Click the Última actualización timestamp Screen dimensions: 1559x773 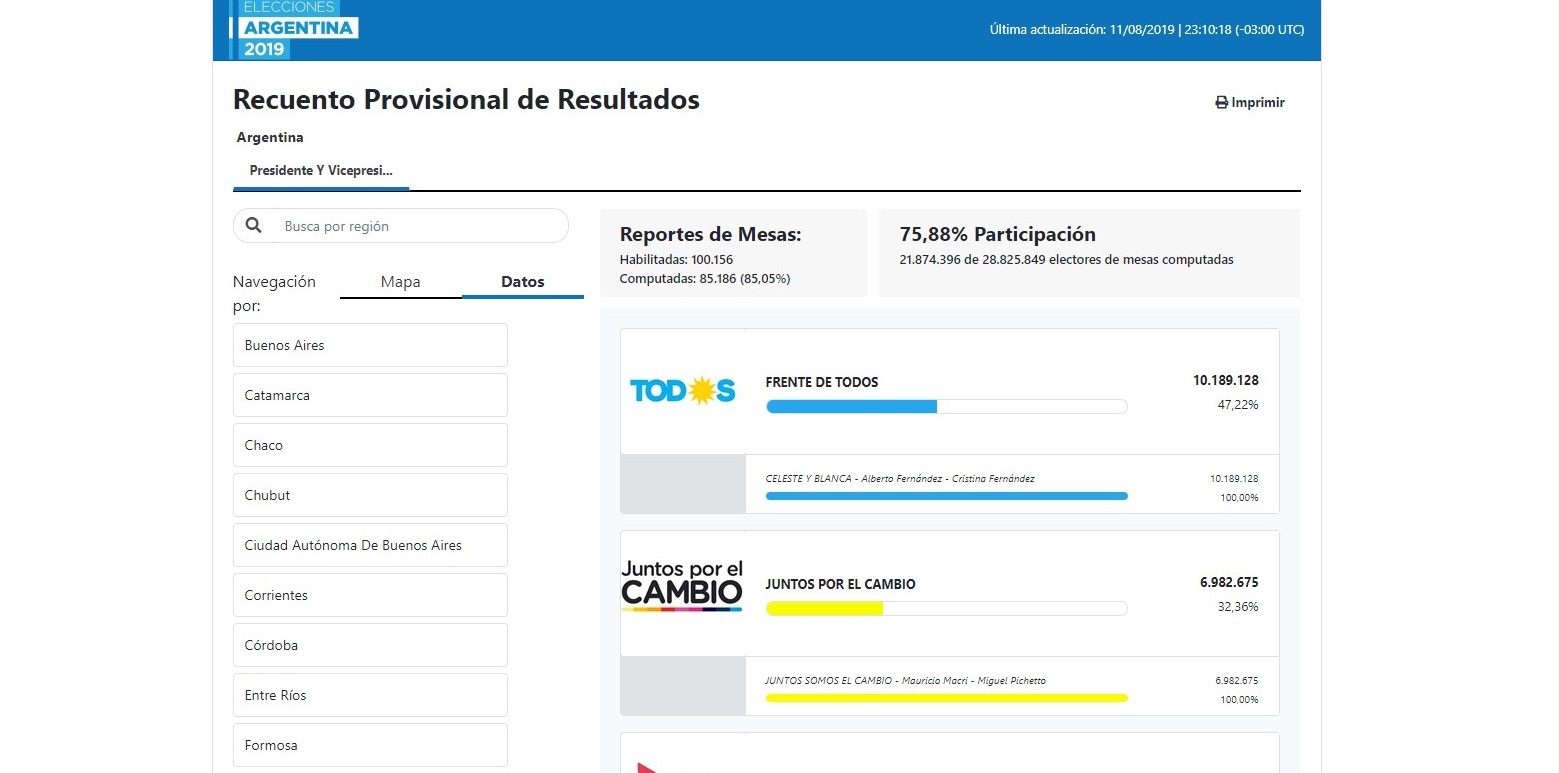click(x=1147, y=30)
